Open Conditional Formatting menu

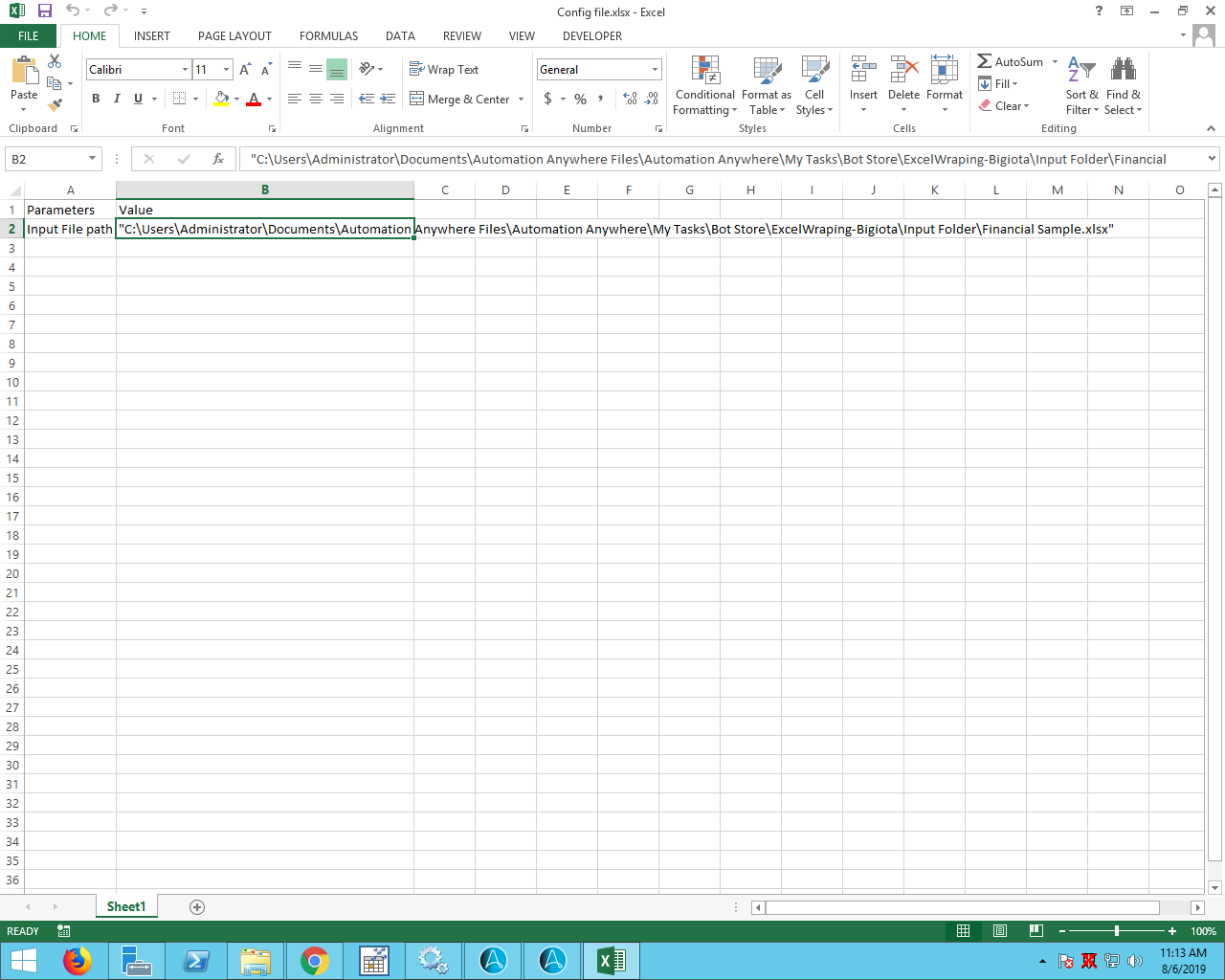point(705,85)
